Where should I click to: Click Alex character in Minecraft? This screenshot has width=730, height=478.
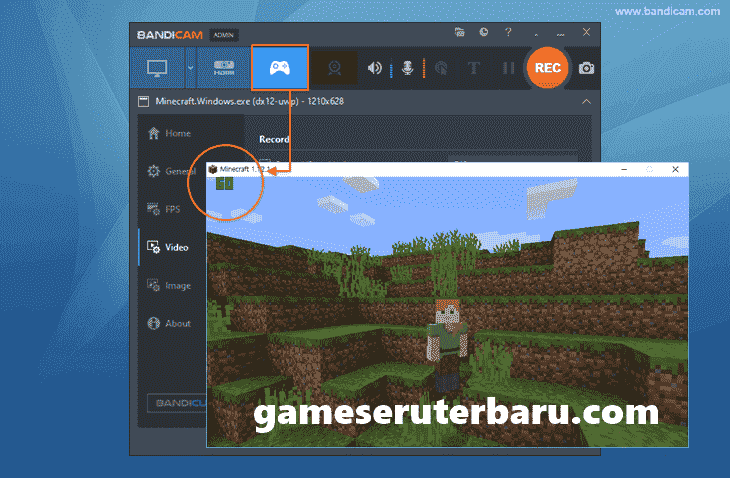click(448, 345)
